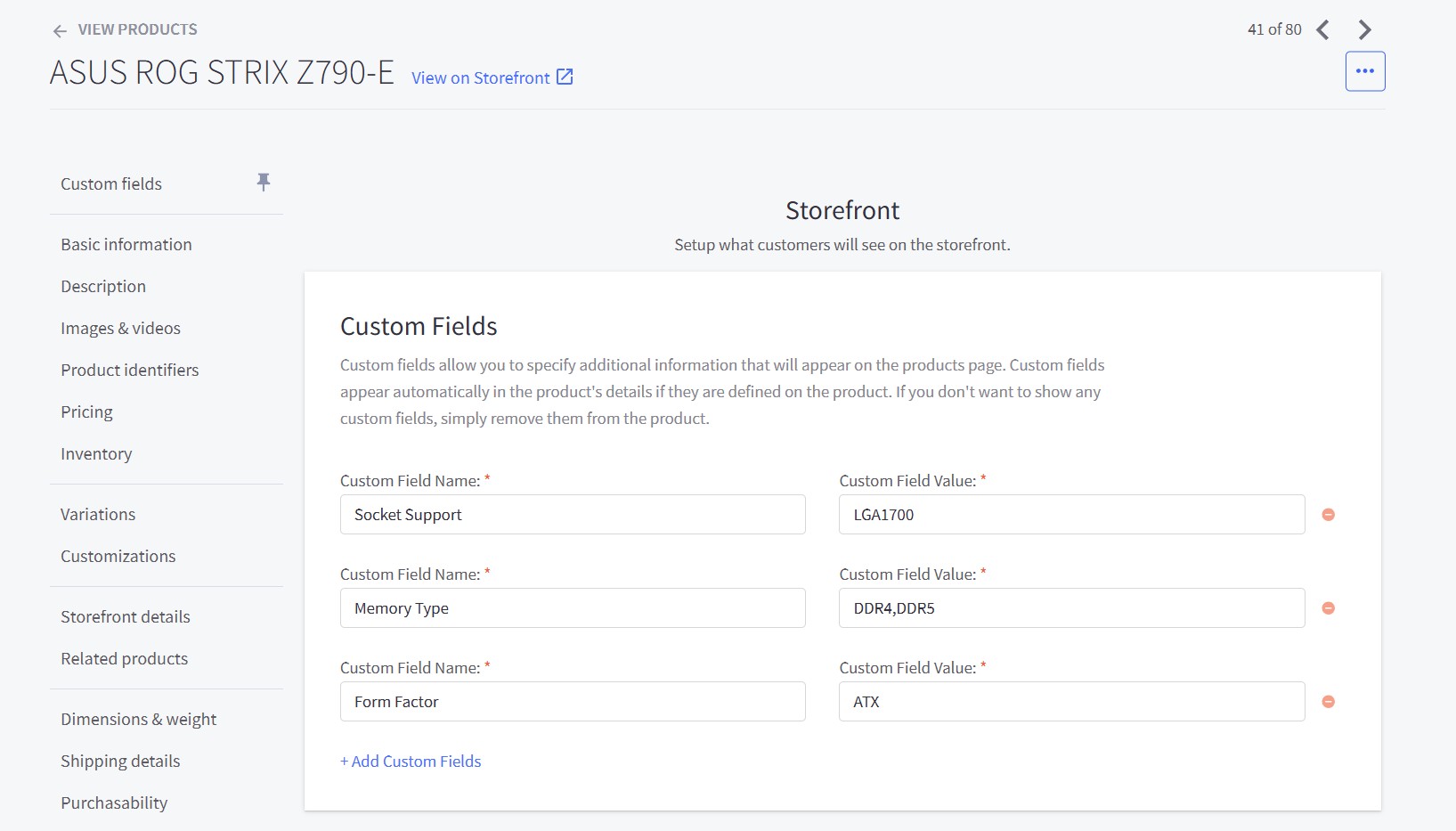Image resolution: width=1456 pixels, height=831 pixels.
Task: Click the 41 of 80 counter text
Action: (x=1274, y=29)
